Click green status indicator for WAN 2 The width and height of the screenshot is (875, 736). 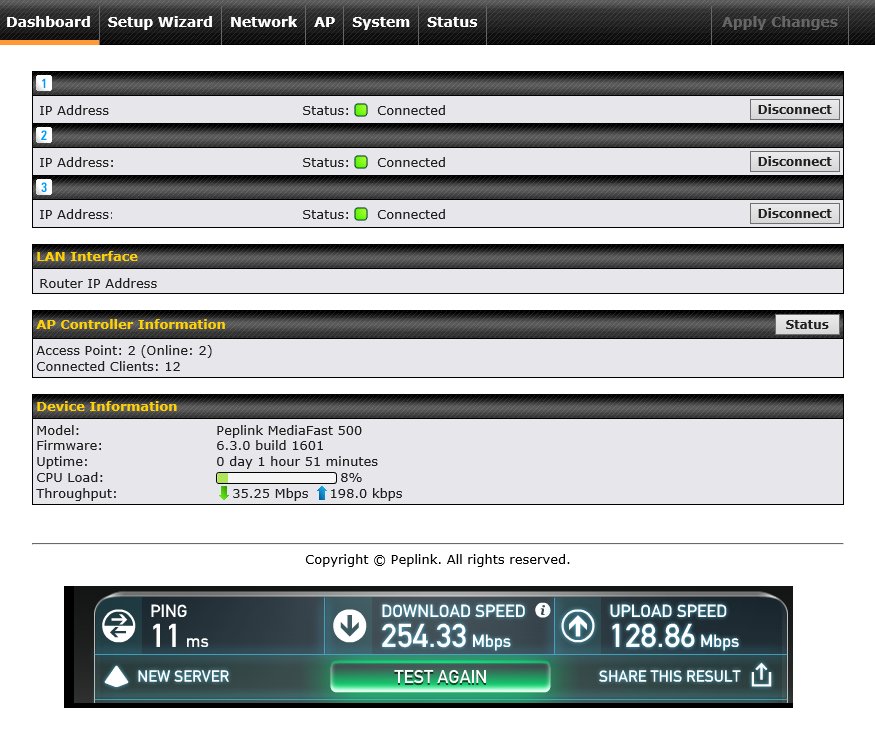click(x=361, y=162)
